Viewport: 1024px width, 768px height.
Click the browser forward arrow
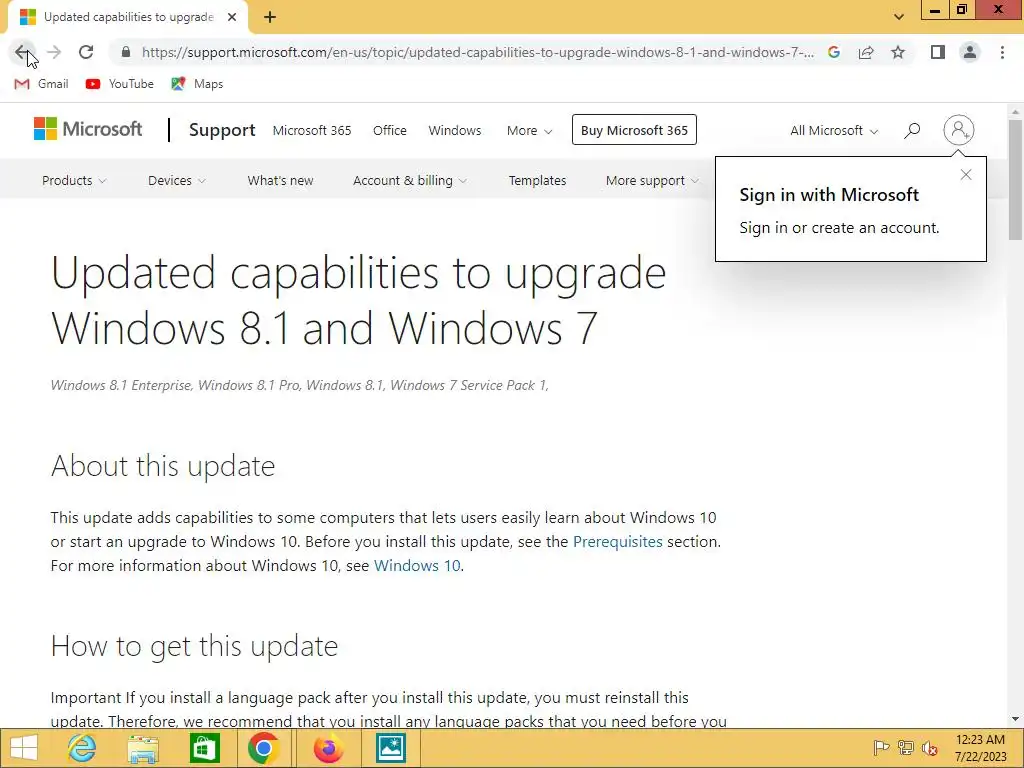click(54, 52)
